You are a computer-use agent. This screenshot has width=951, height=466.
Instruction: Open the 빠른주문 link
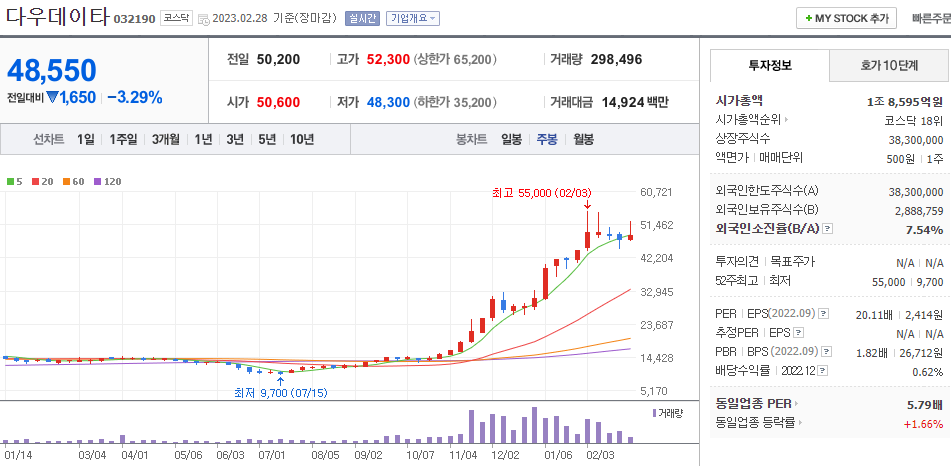931,18
